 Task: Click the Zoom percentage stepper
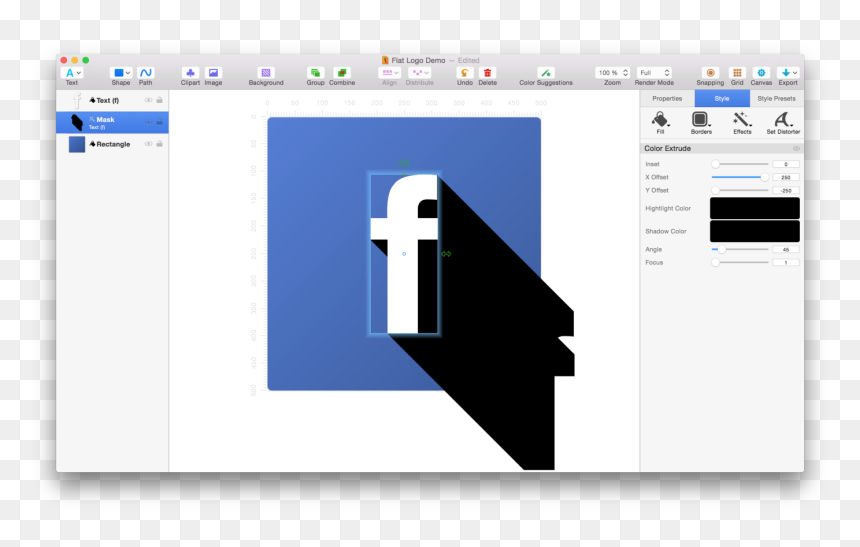pyautogui.click(x=625, y=72)
